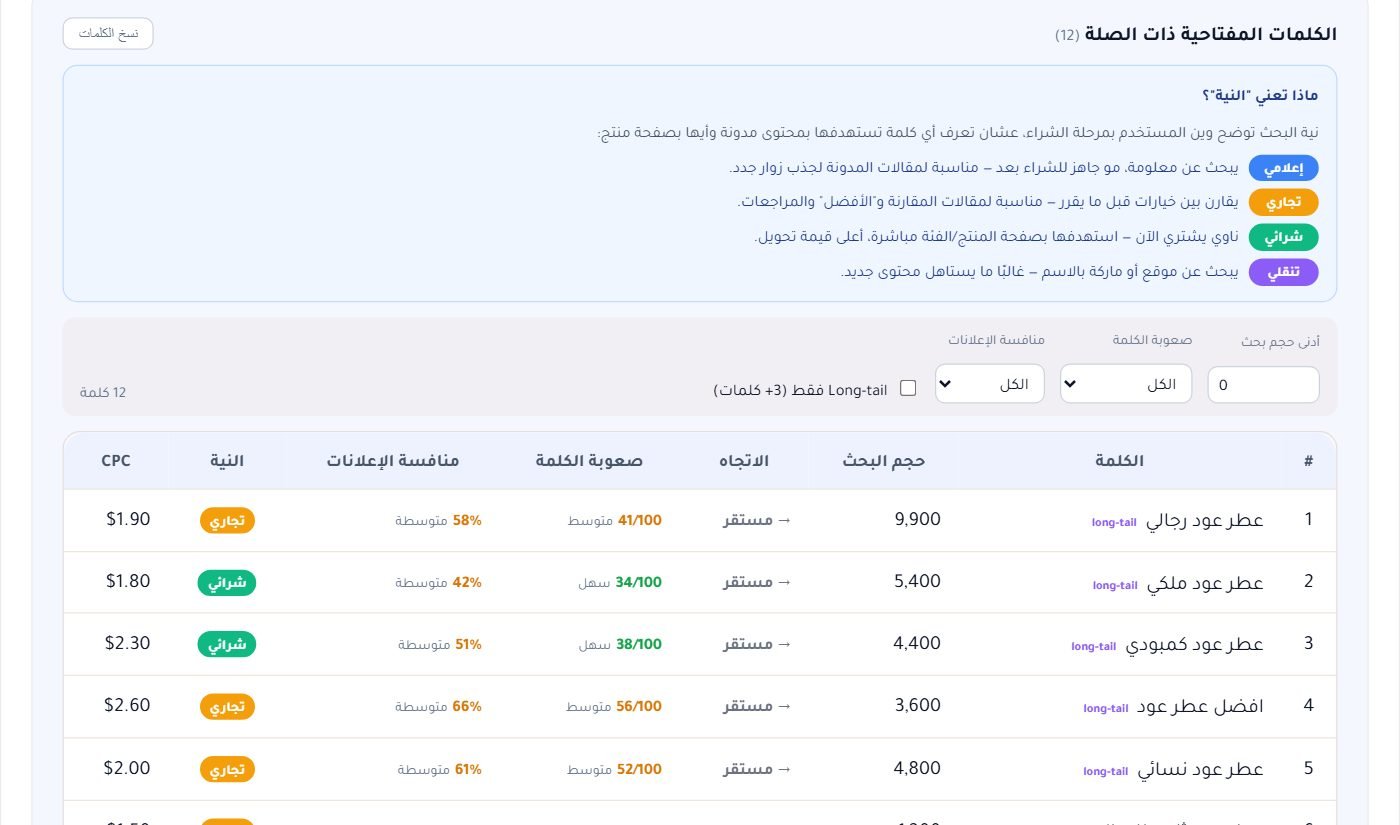
Task: Click search volume 9,900
Action: pos(917,519)
